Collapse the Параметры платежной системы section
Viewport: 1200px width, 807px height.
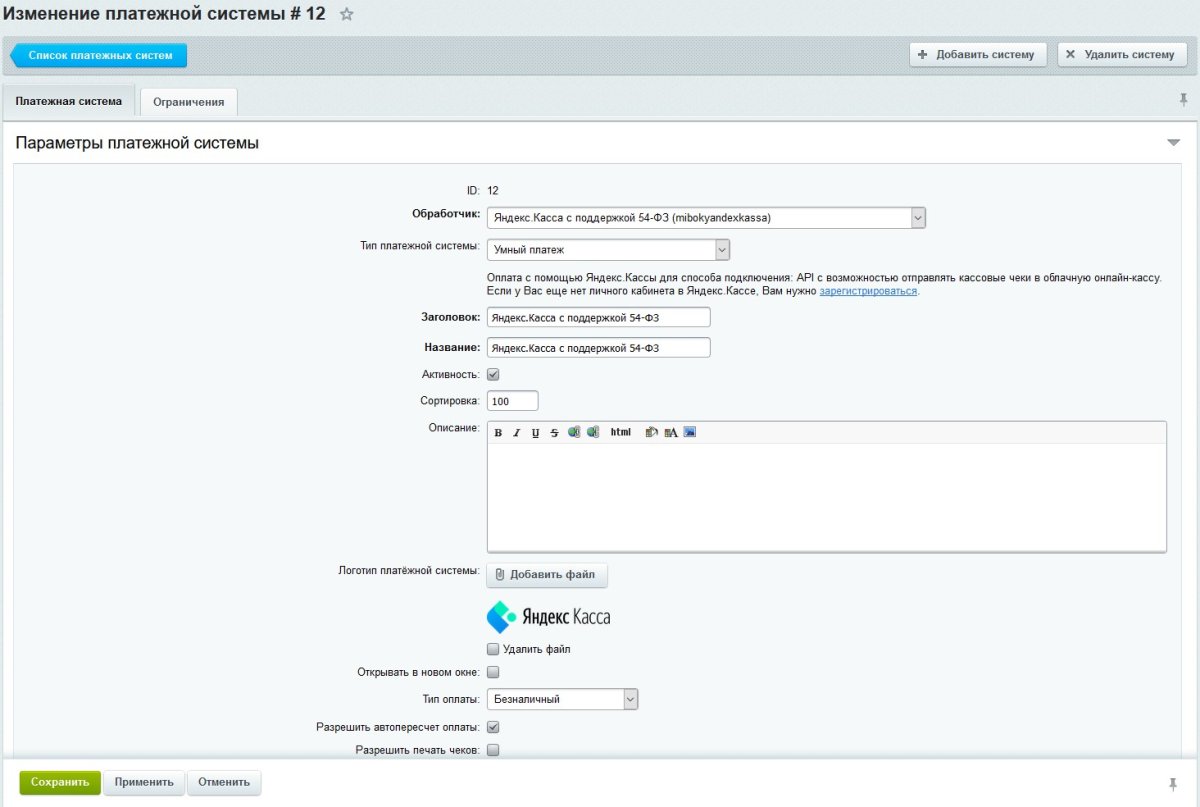[1173, 143]
